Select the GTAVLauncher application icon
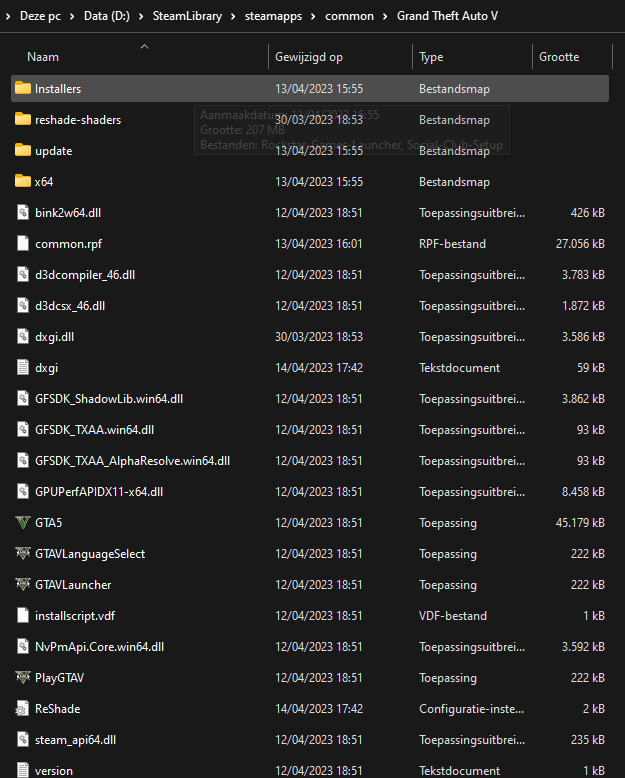 pos(24,584)
